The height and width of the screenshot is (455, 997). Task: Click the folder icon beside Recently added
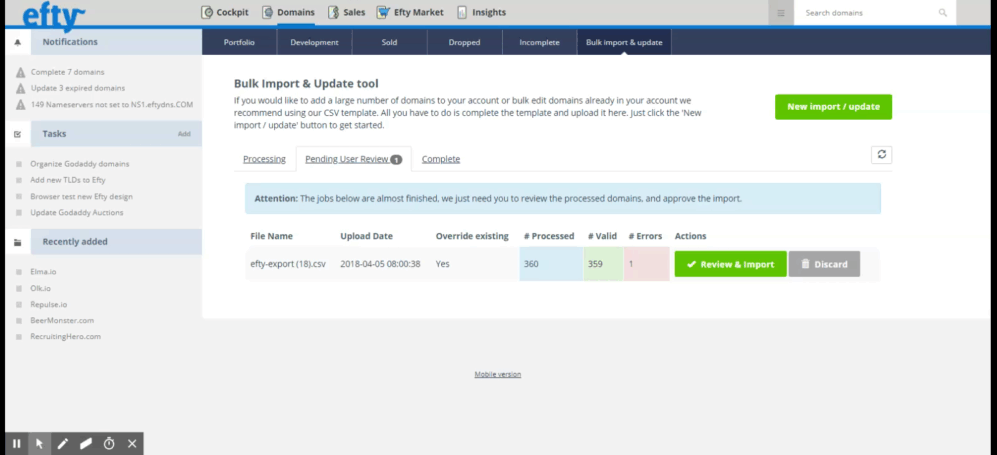coord(17,242)
